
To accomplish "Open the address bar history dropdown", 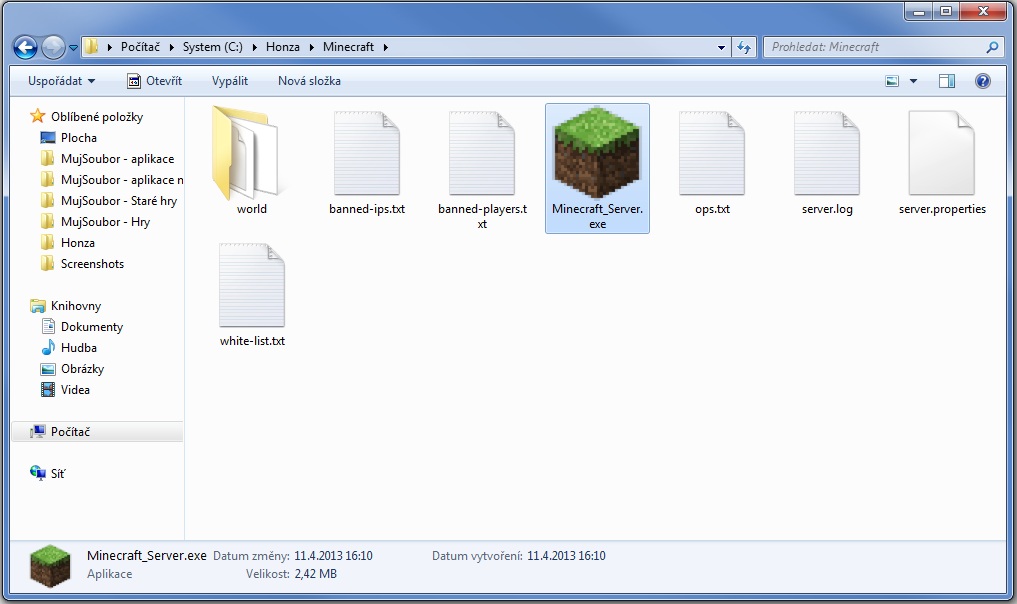I will [721, 46].
